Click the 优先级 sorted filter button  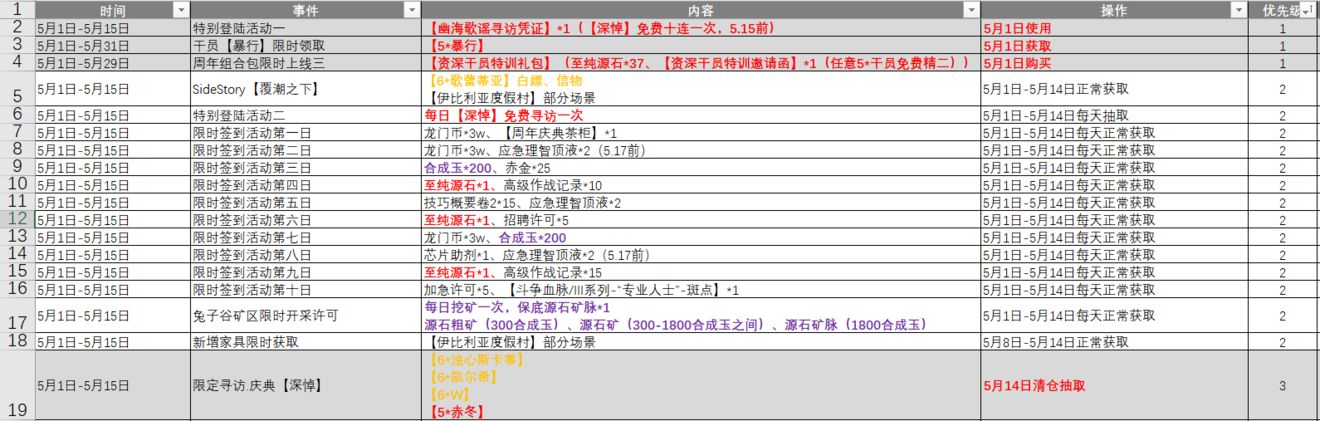click(1310, 9)
